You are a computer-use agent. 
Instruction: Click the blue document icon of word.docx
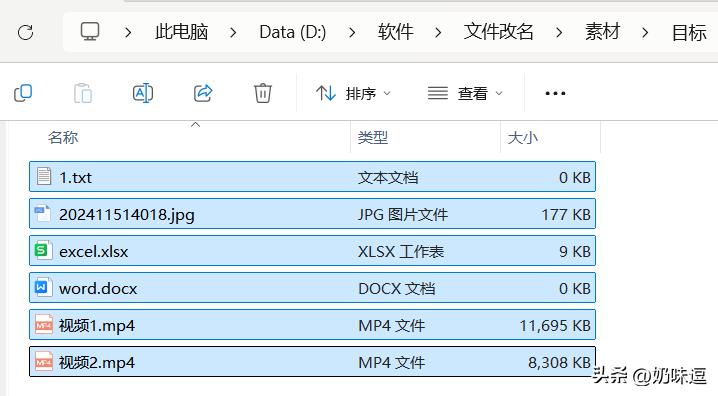[43, 288]
